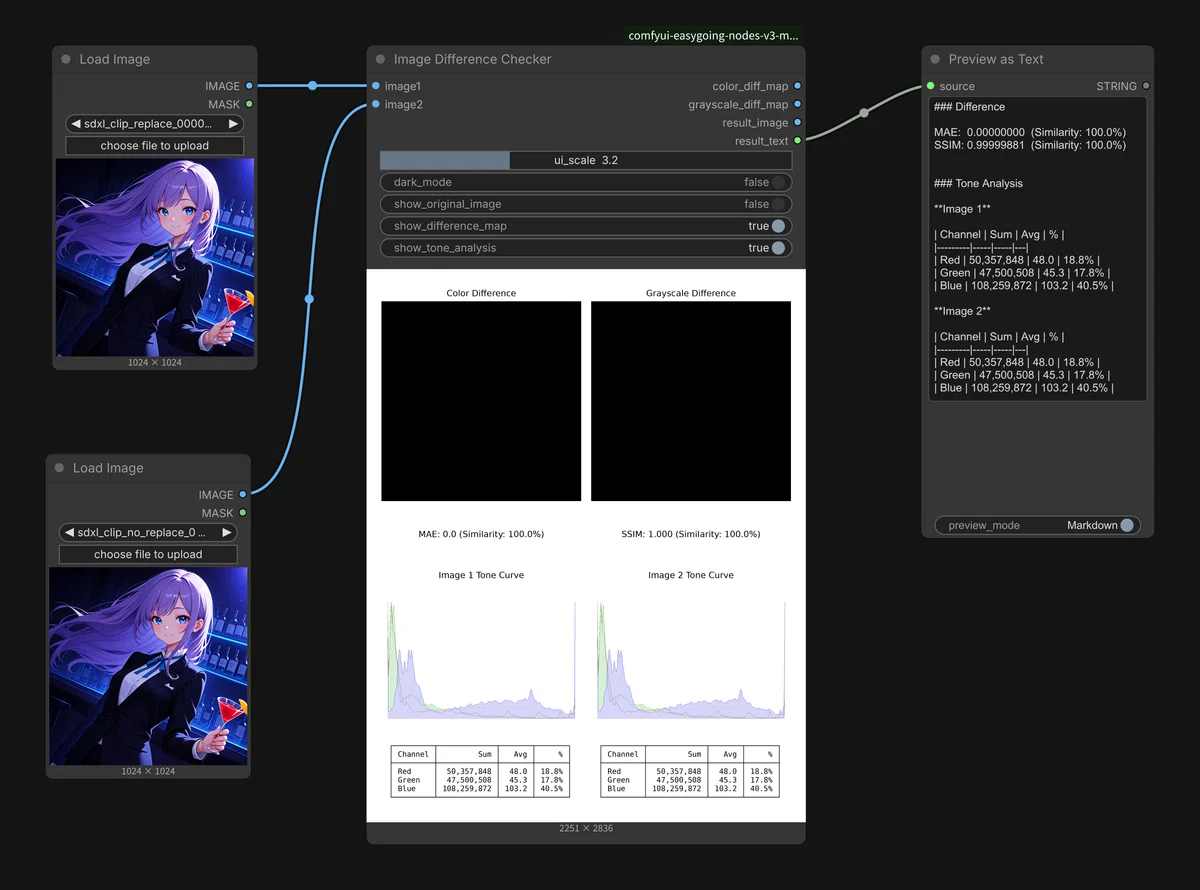Click the ### Tone Analysis heading text

click(x=978, y=183)
